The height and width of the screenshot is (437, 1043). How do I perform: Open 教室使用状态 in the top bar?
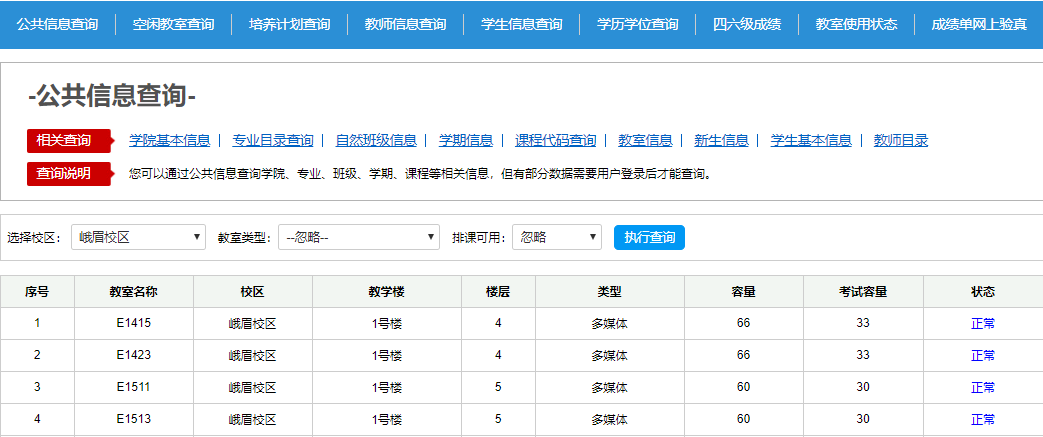point(856,24)
